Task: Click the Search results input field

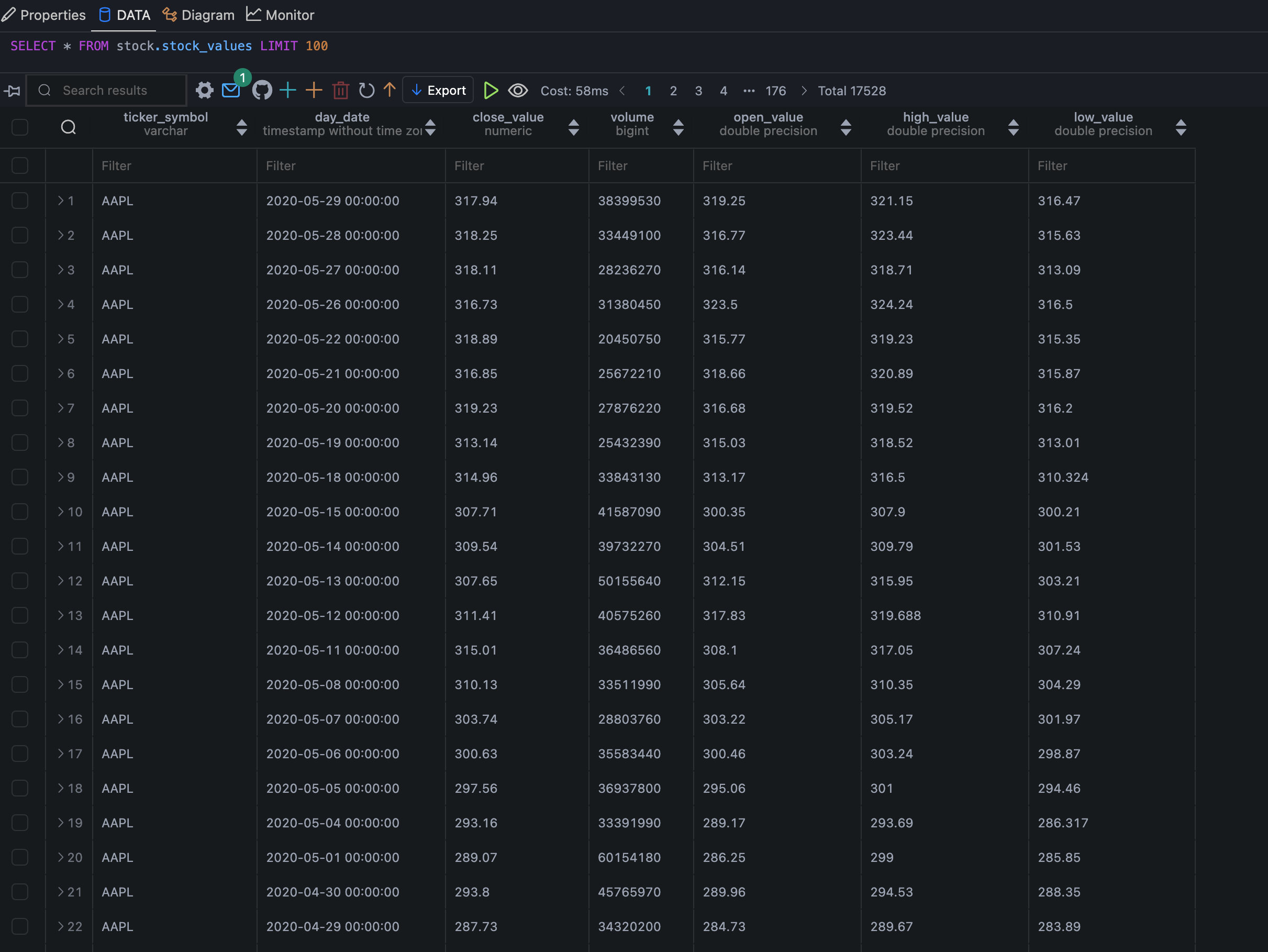Action: (x=115, y=91)
